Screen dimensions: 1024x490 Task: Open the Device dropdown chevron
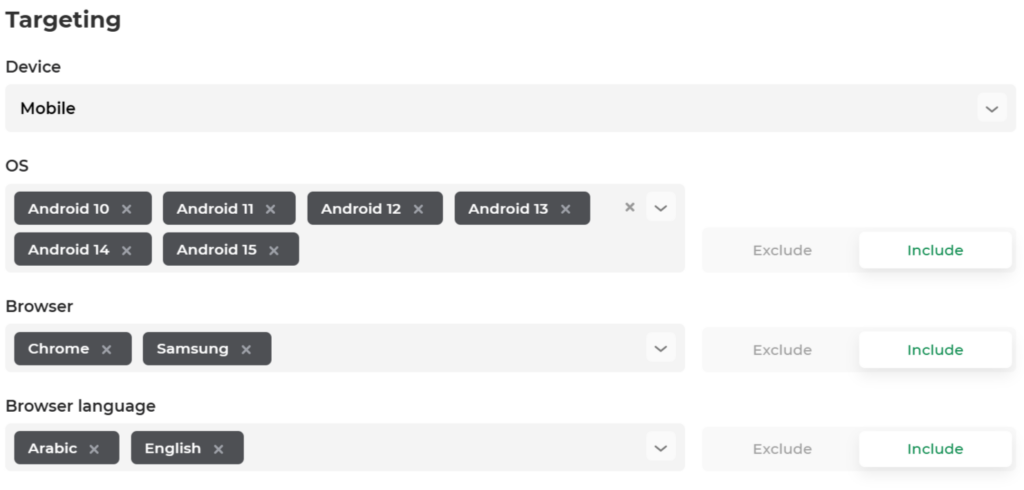click(x=992, y=108)
